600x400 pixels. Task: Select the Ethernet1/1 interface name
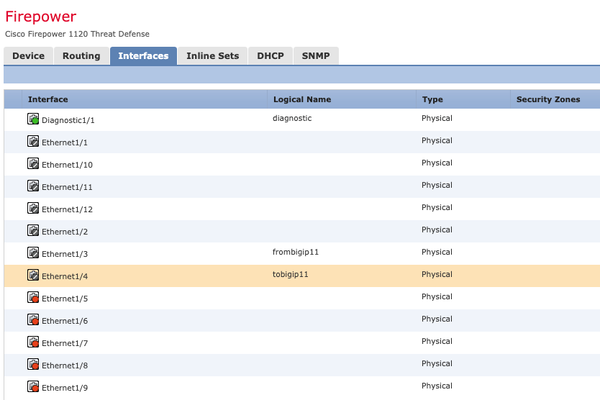point(64,142)
